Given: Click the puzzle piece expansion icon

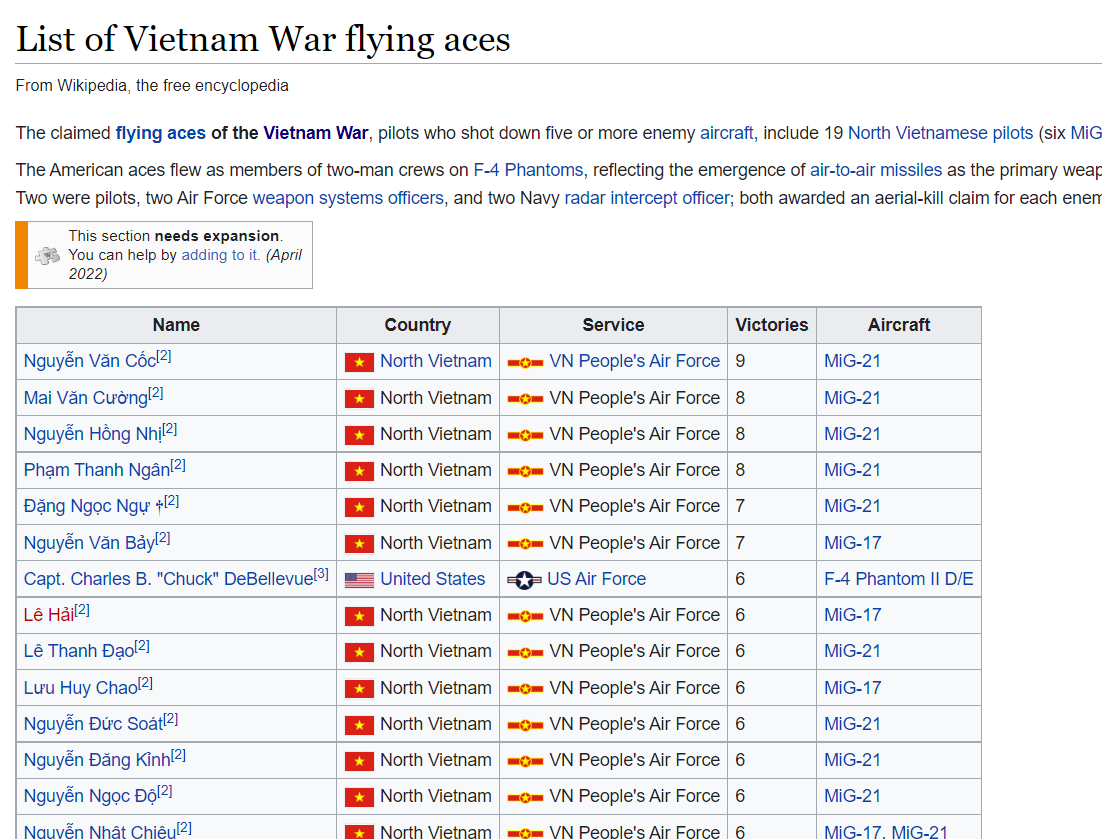Looking at the screenshot, I should [48, 256].
